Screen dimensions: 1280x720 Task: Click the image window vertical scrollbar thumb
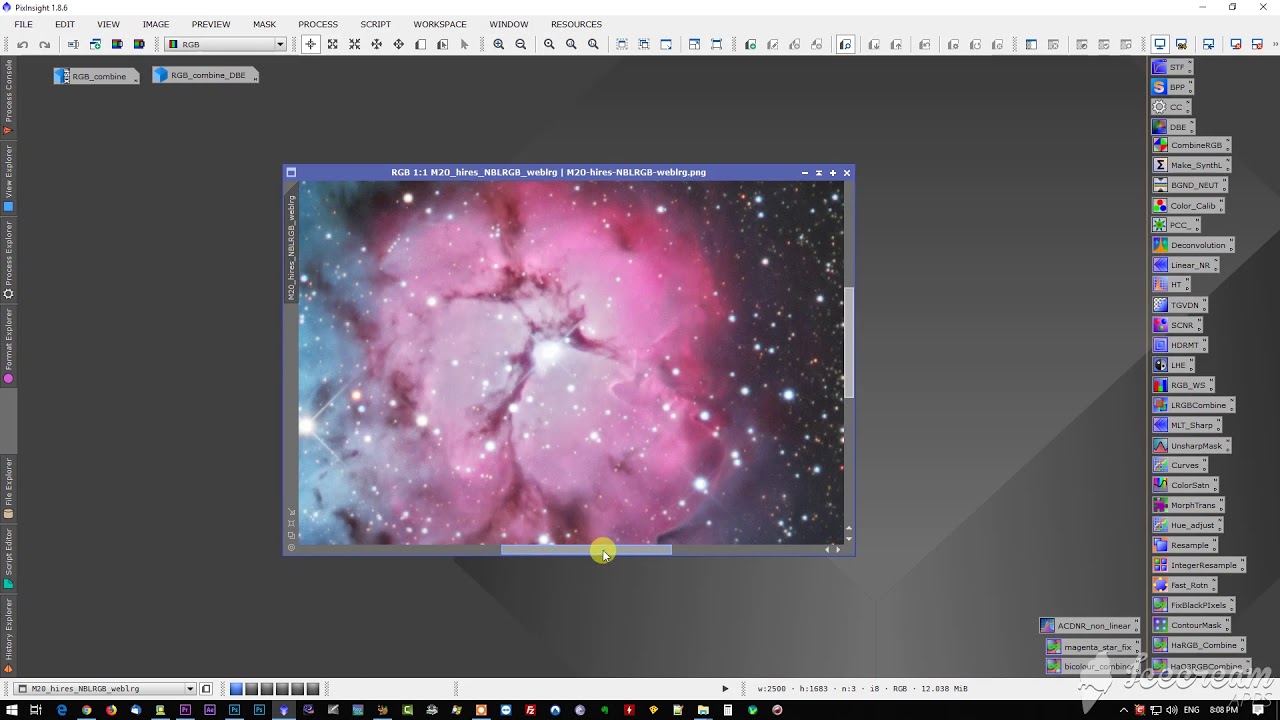[x=849, y=343]
